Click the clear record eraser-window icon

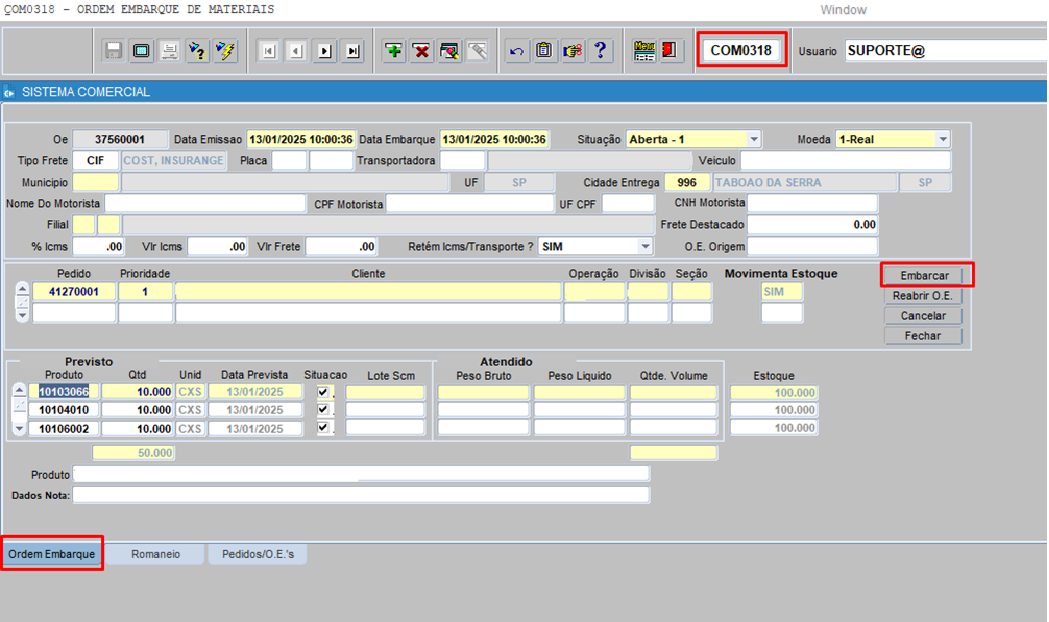[450, 51]
